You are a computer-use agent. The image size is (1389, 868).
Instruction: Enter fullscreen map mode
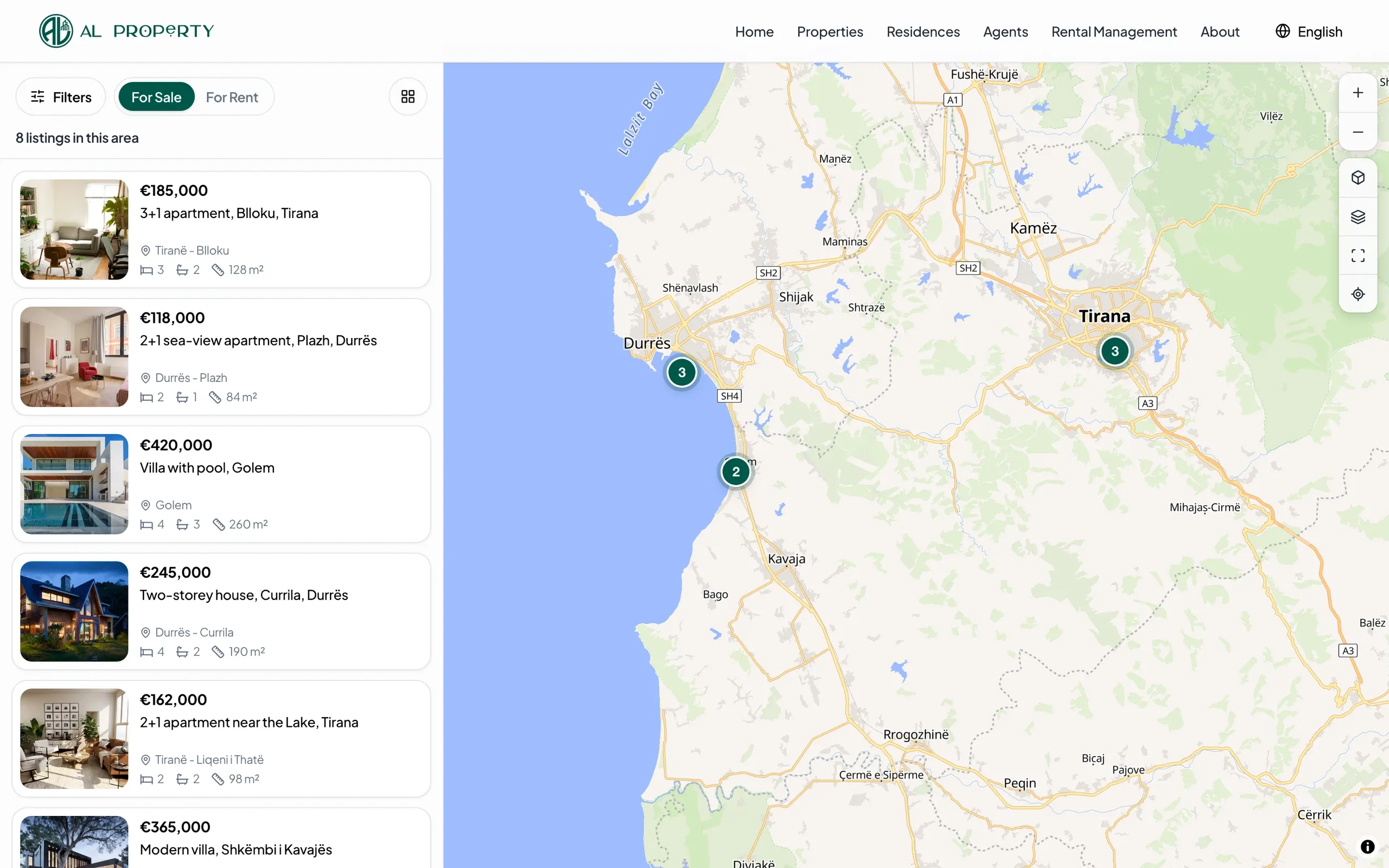coord(1358,256)
